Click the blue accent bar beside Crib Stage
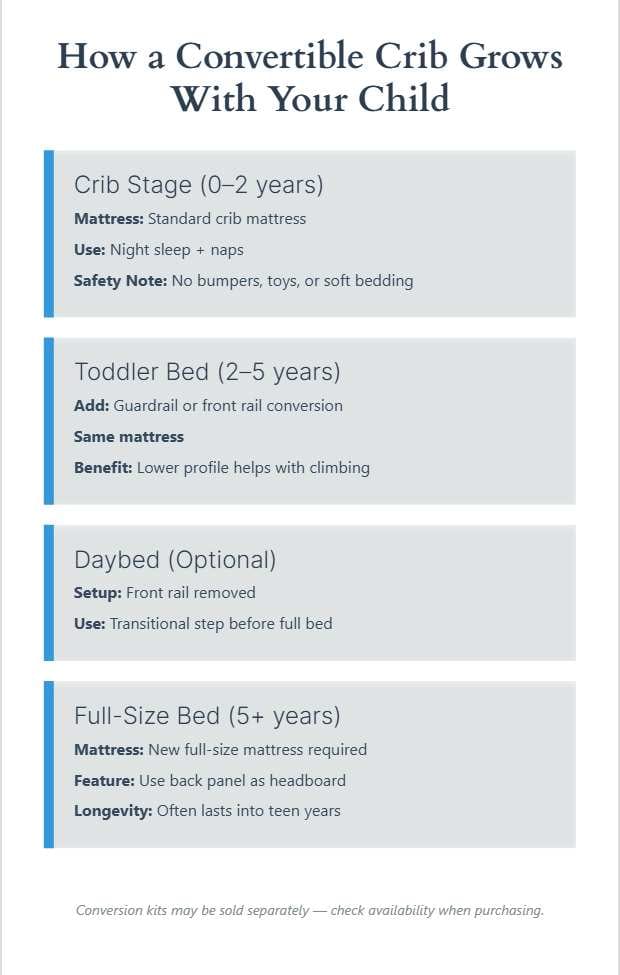This screenshot has height=975, width=620. tap(49, 234)
